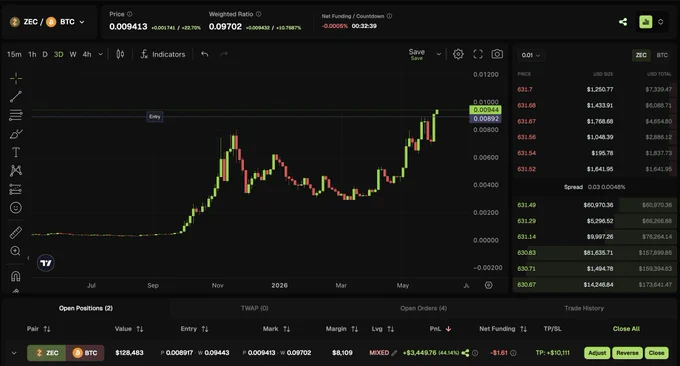Switch to the TWAP (0) tab
The width and height of the screenshot is (680, 366).
[255, 308]
